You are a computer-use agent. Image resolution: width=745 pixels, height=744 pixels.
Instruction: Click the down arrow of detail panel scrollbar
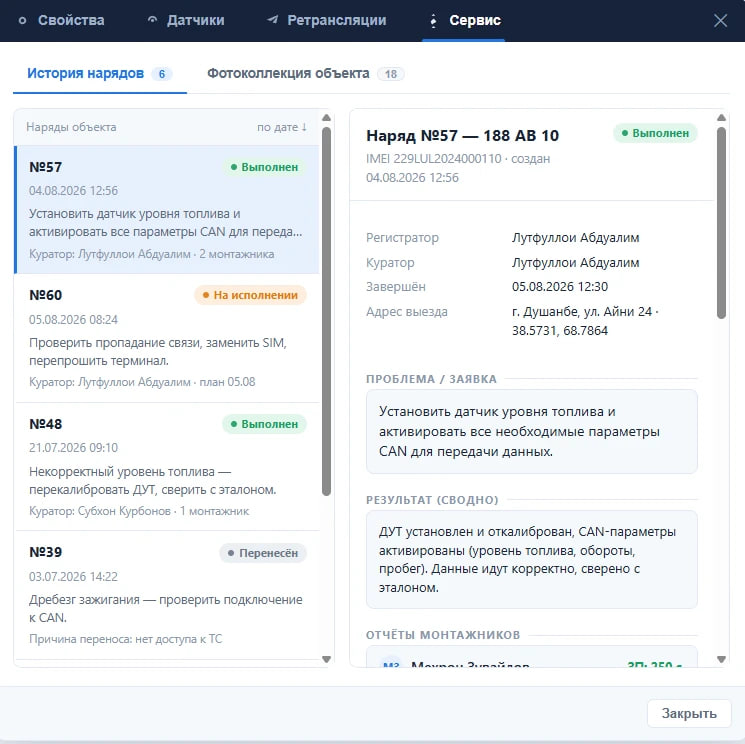pos(721,659)
